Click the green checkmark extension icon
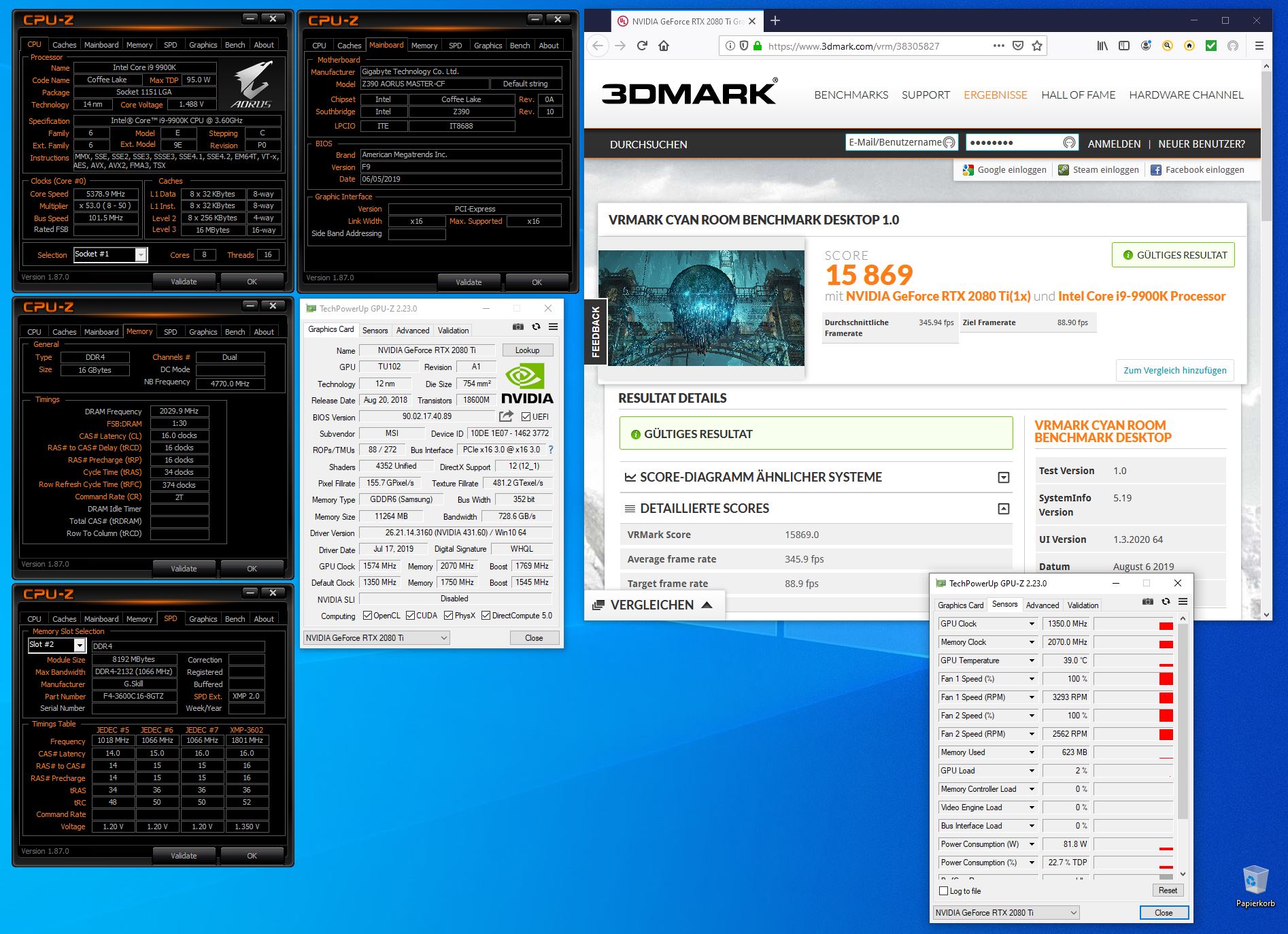 [1211, 46]
